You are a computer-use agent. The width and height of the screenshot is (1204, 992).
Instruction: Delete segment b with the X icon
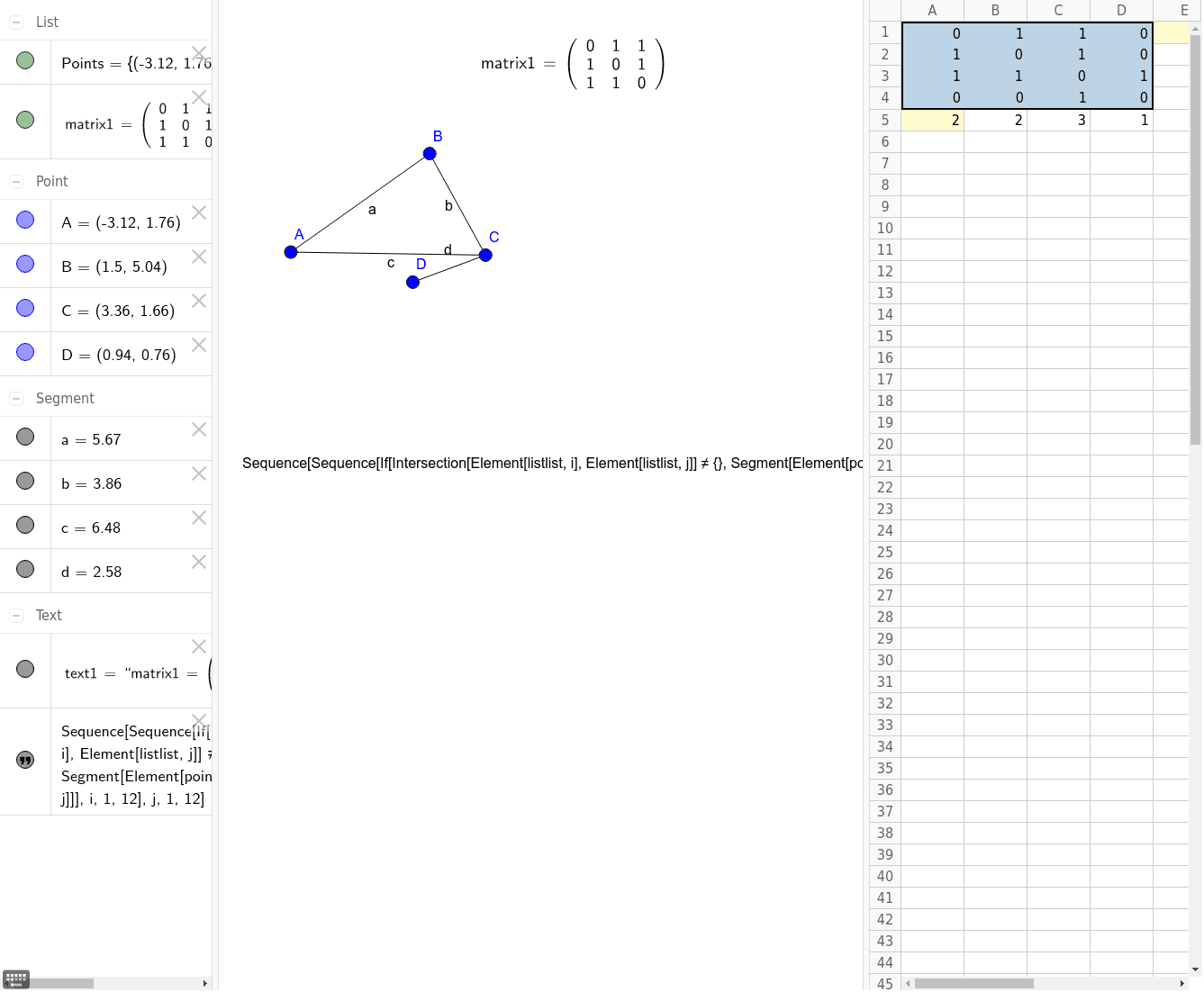click(x=198, y=473)
